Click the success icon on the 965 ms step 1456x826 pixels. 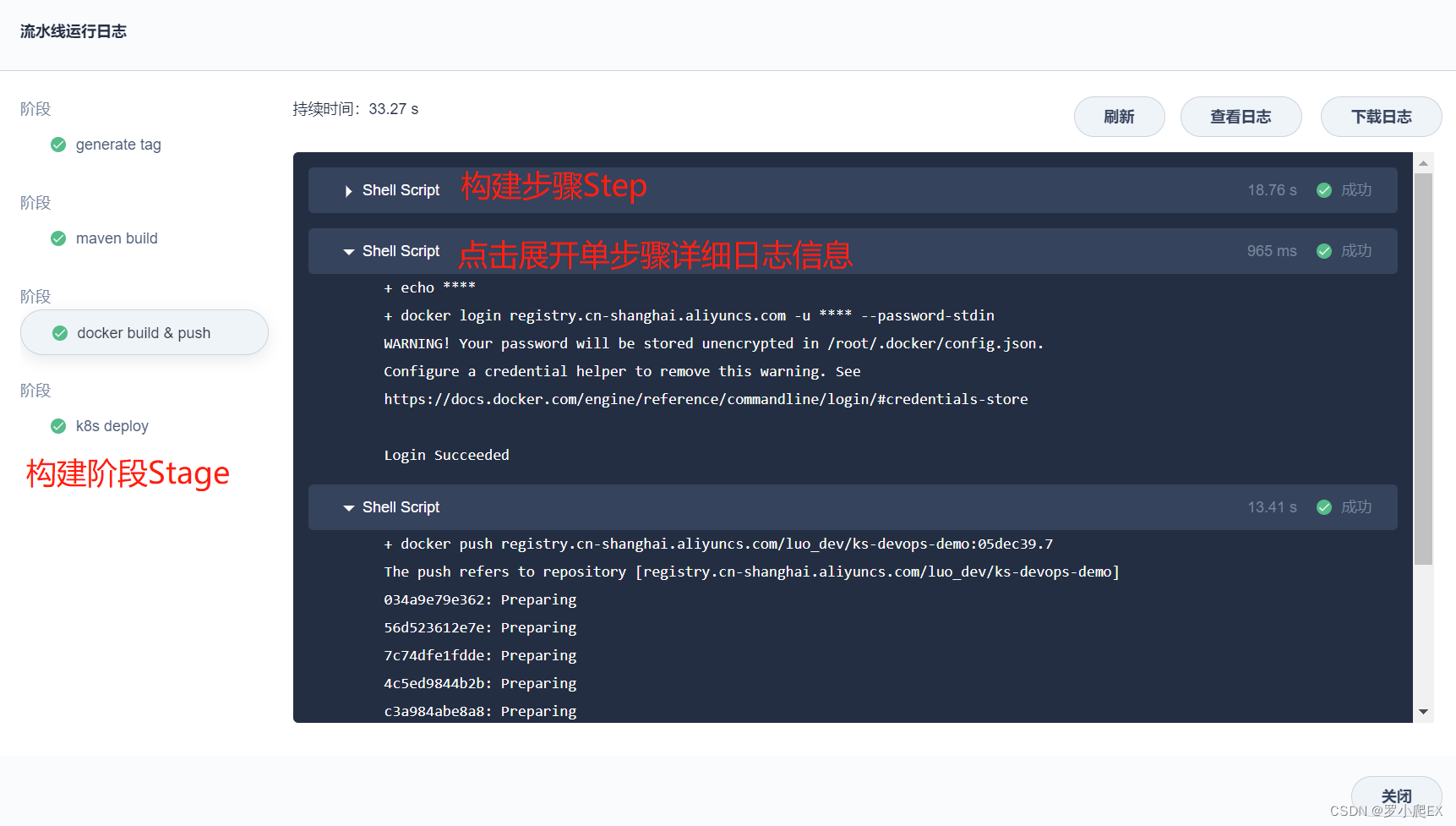click(1323, 251)
